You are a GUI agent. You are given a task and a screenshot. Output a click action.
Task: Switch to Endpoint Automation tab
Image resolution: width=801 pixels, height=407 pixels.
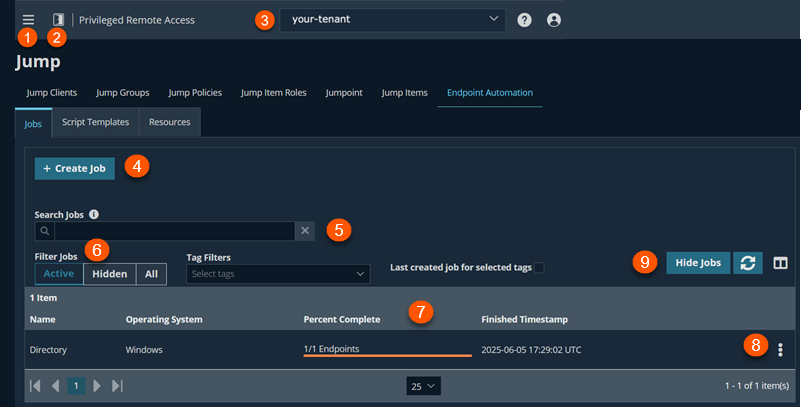point(490,92)
